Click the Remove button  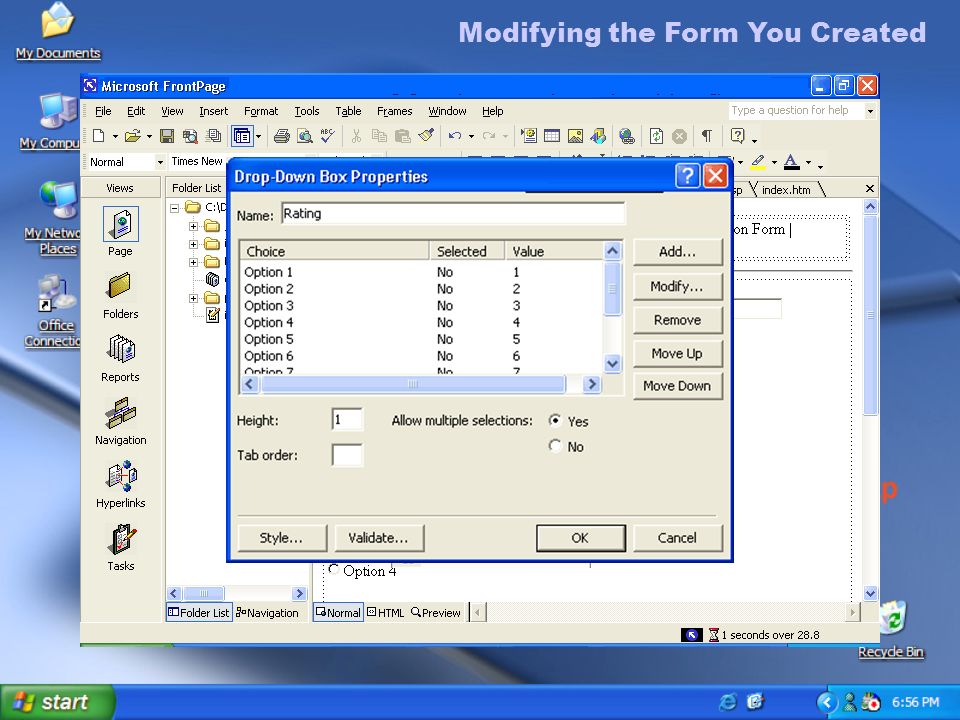click(677, 320)
